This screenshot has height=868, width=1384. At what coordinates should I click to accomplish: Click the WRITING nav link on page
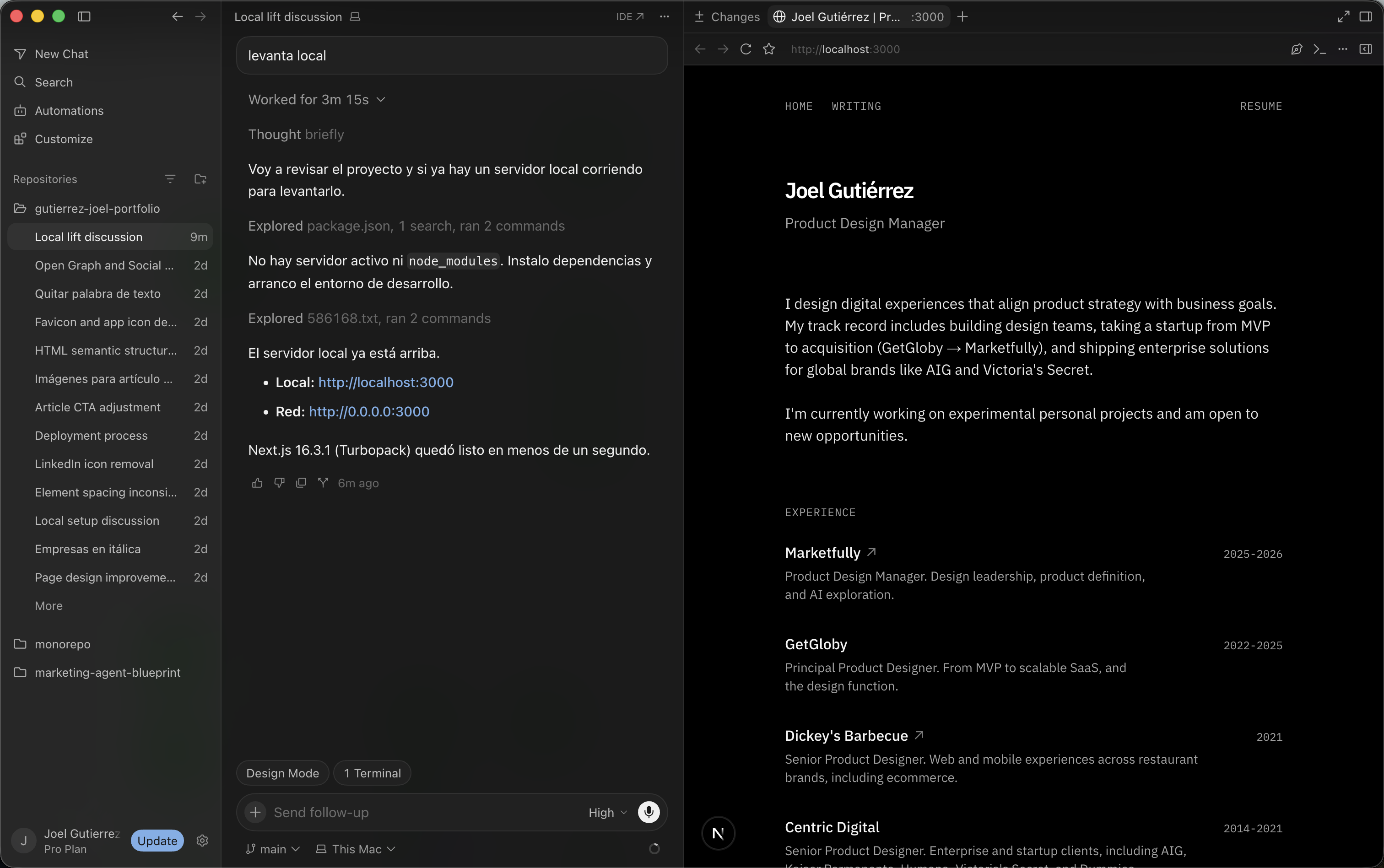(856, 106)
